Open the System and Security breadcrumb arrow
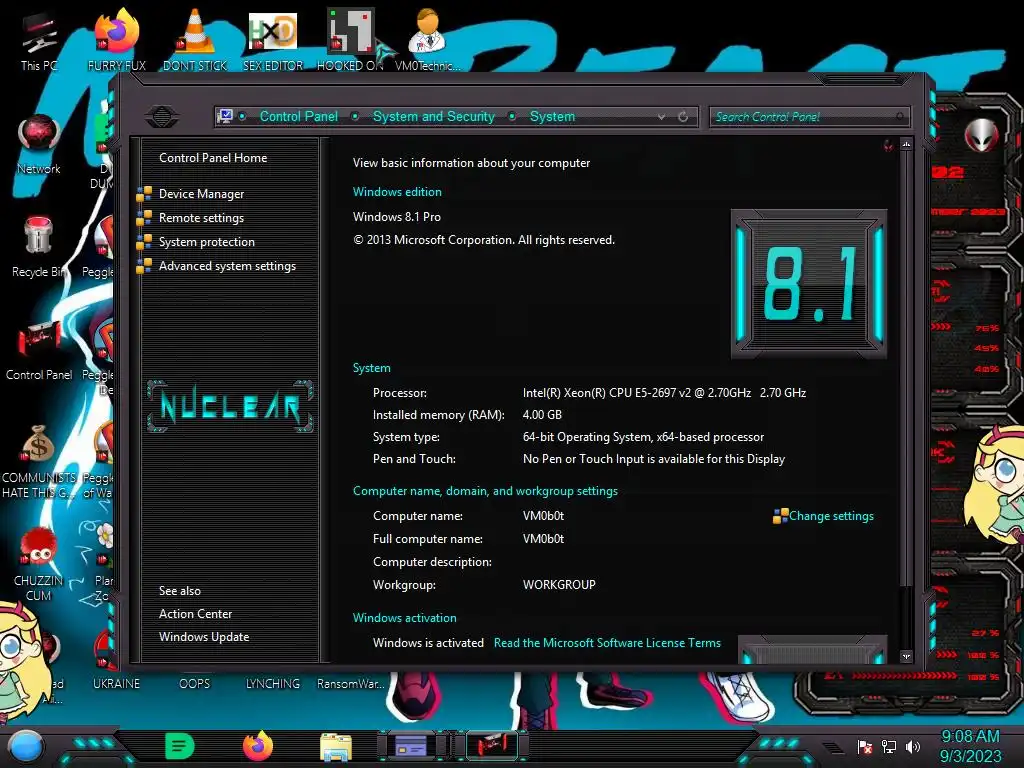 513,116
